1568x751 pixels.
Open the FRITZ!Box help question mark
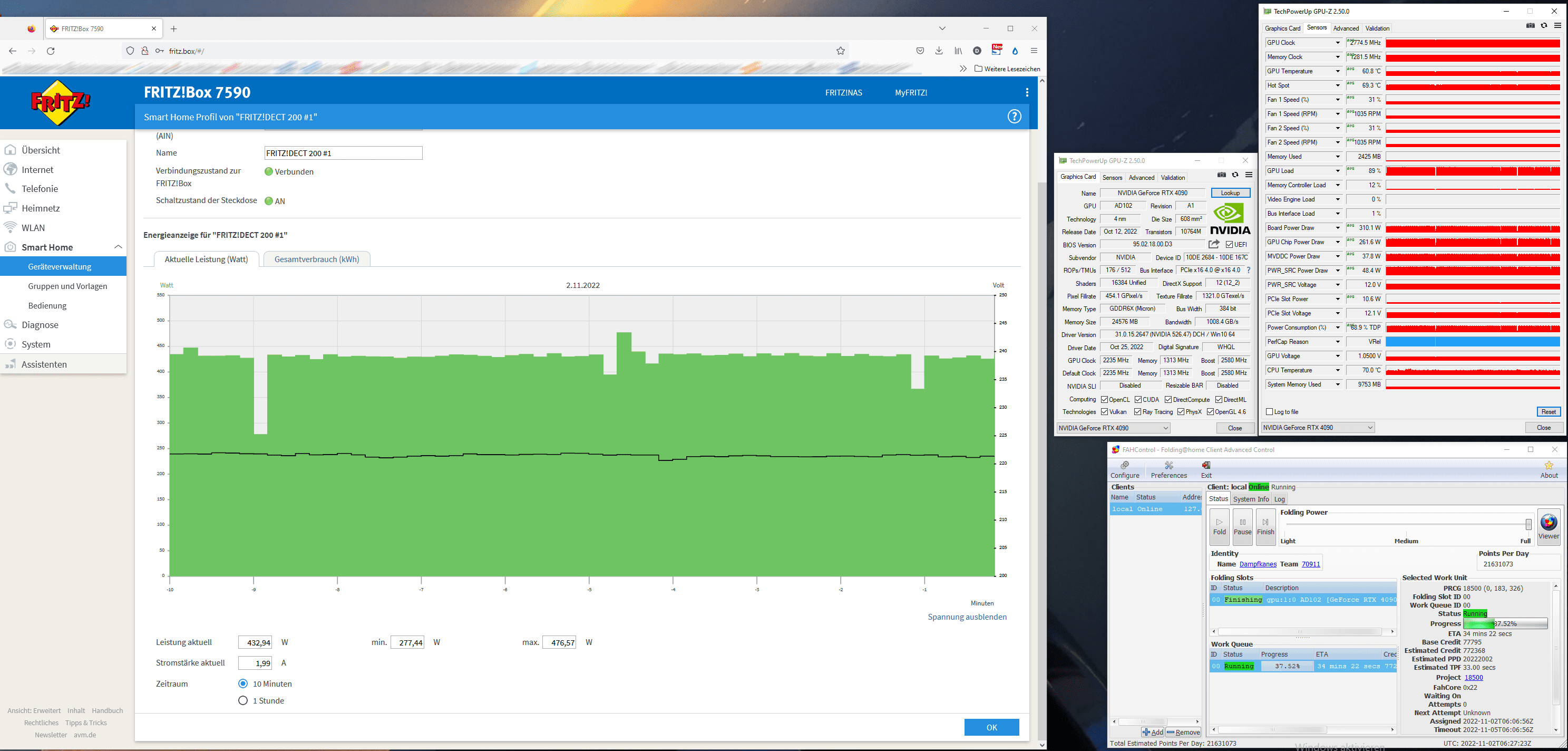[1014, 117]
